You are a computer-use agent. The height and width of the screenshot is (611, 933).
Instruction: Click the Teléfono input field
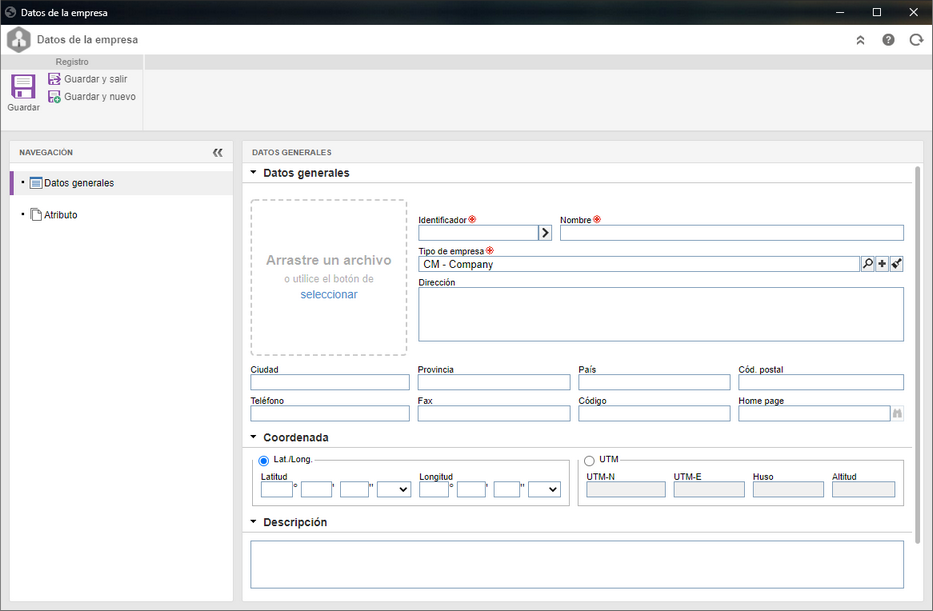(x=330, y=413)
